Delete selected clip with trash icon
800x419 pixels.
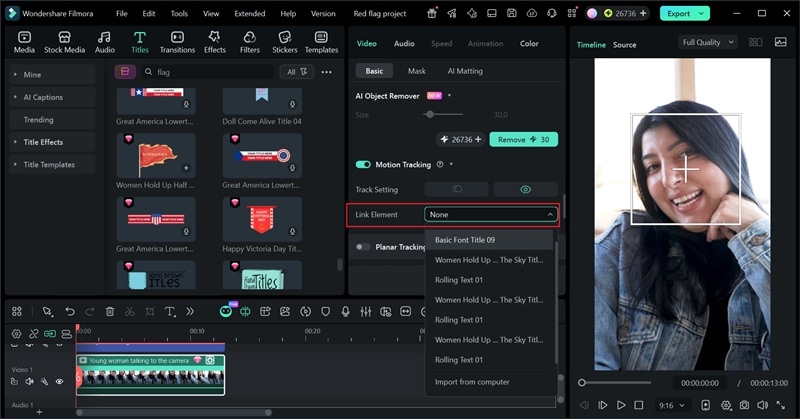110,311
